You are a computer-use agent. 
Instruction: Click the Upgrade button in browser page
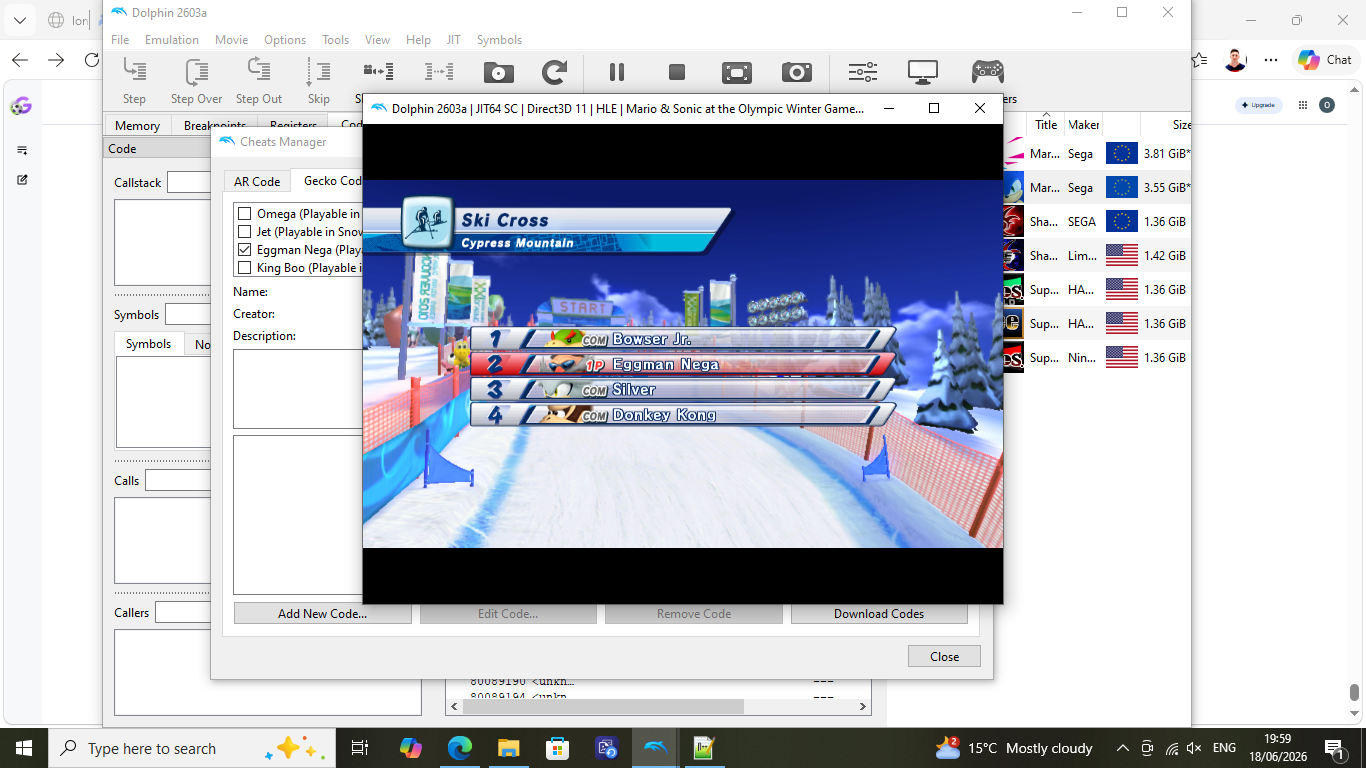pyautogui.click(x=1258, y=105)
